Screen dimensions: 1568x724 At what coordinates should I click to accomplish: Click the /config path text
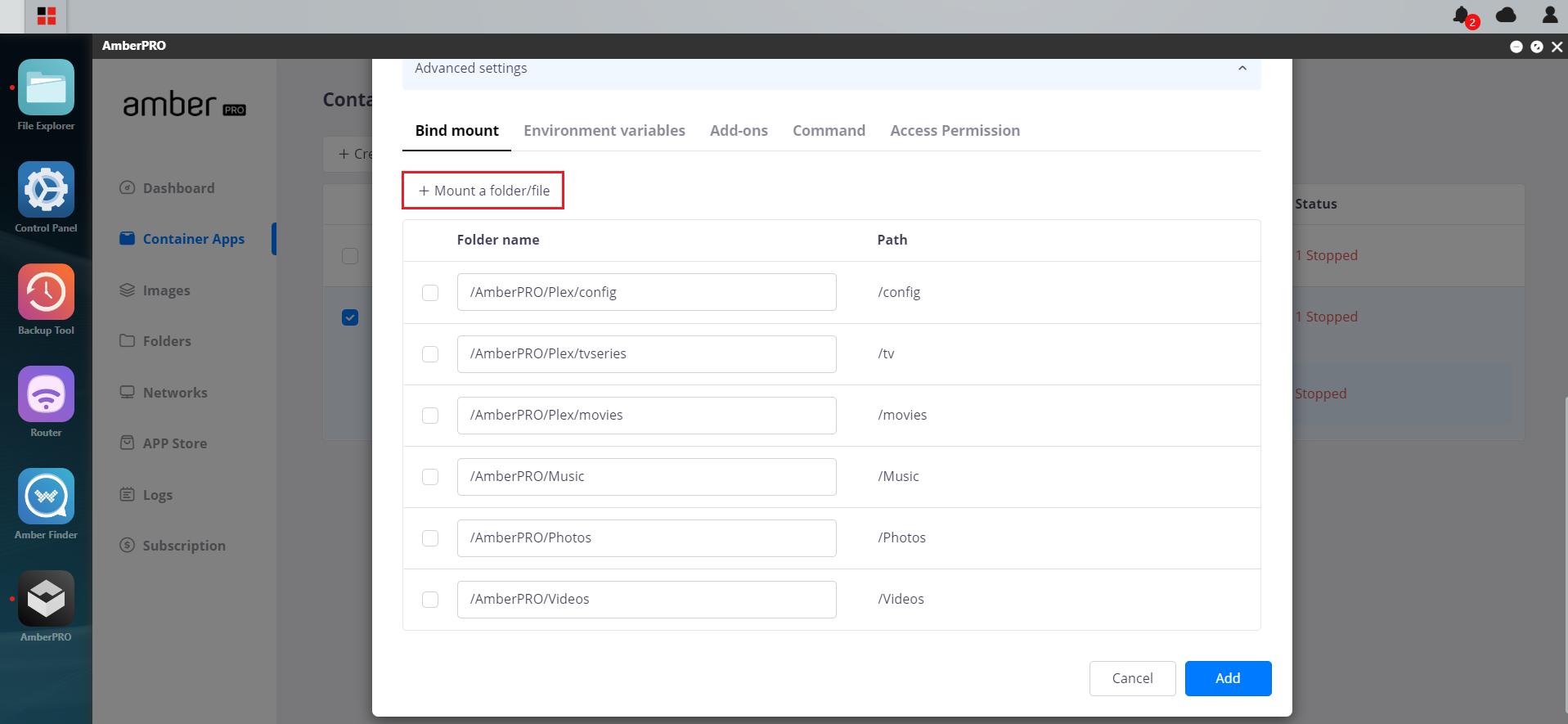pos(899,292)
